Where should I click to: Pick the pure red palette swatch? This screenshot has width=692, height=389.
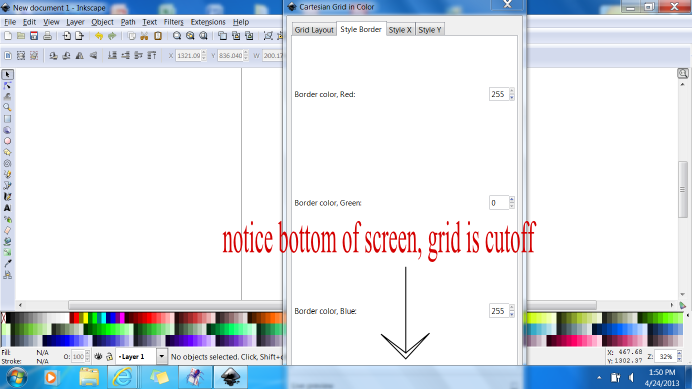77,317
